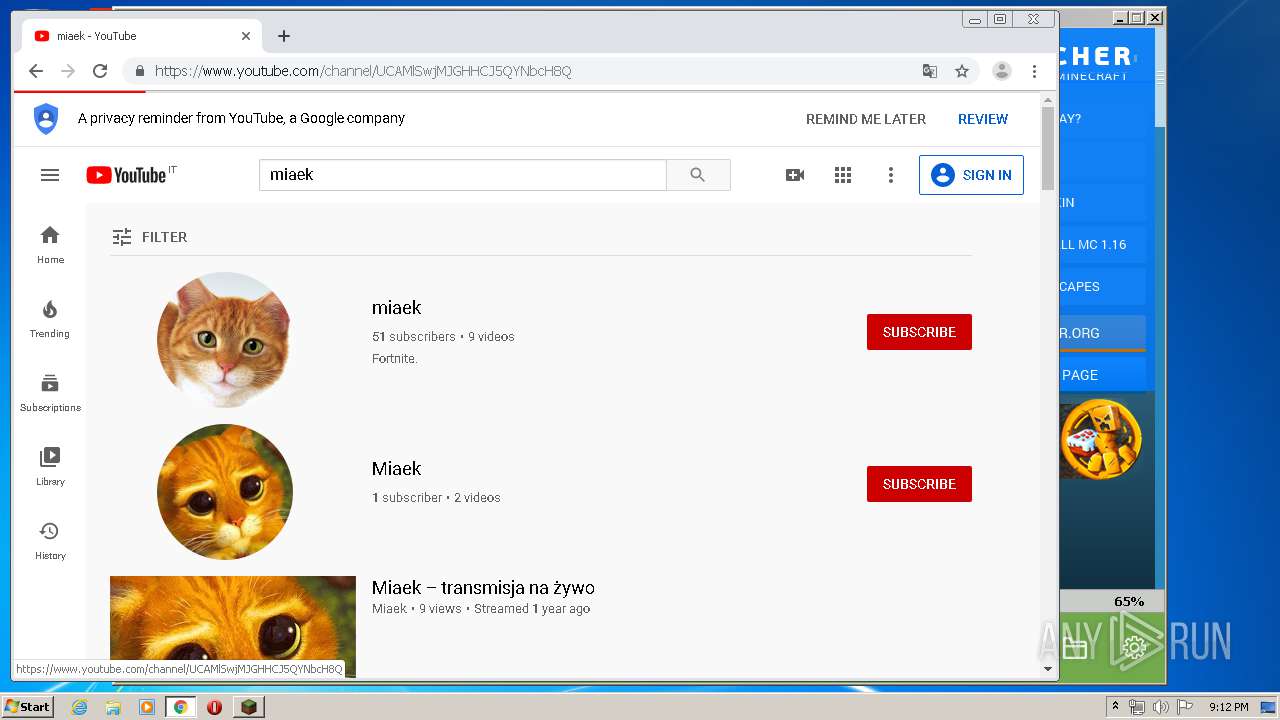
Task: Open Miaek – transmisja na żywo video title
Action: [483, 588]
